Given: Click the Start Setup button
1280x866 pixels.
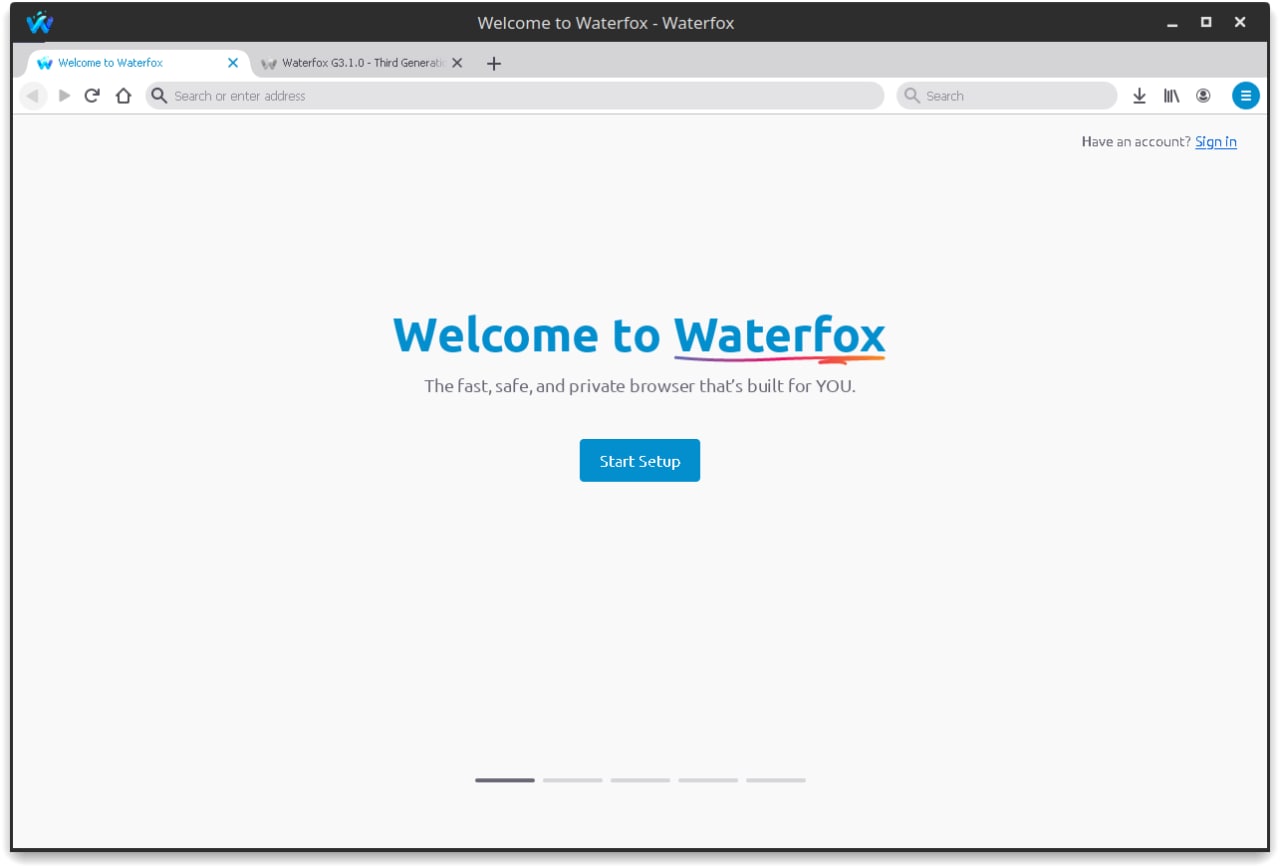Looking at the screenshot, I should [640, 461].
